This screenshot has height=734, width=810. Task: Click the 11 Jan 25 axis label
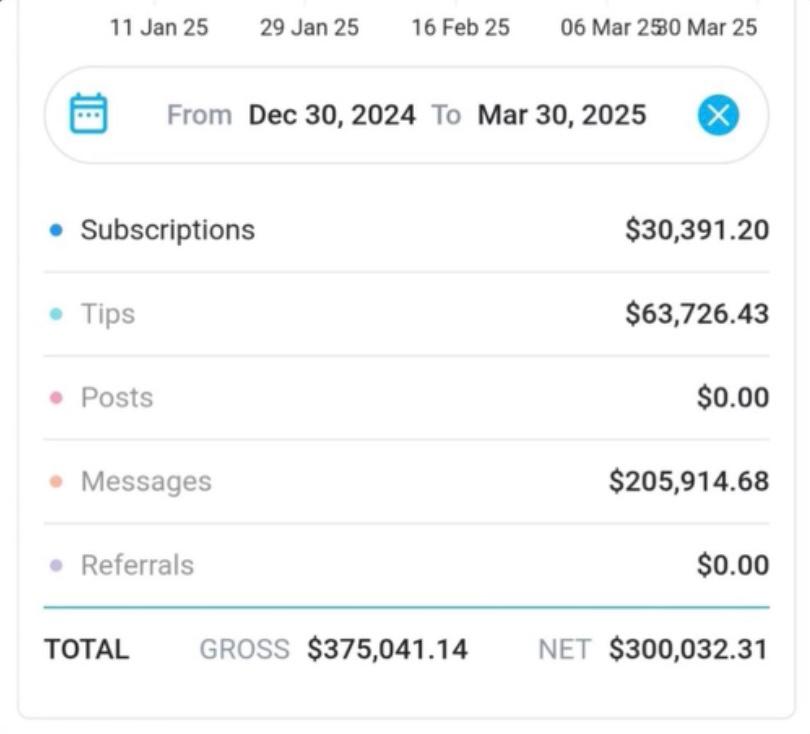tap(159, 27)
